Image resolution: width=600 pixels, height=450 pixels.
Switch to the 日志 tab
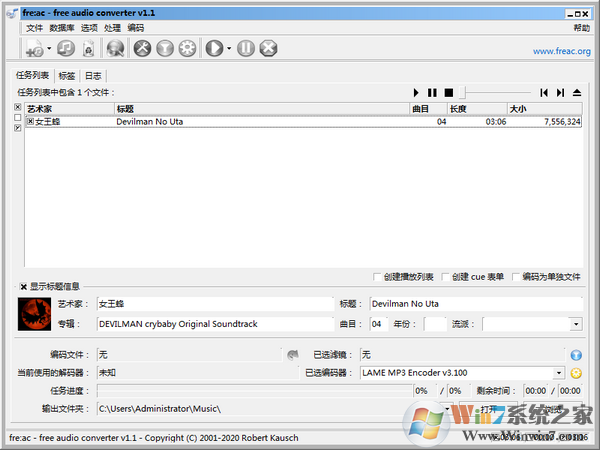point(92,76)
